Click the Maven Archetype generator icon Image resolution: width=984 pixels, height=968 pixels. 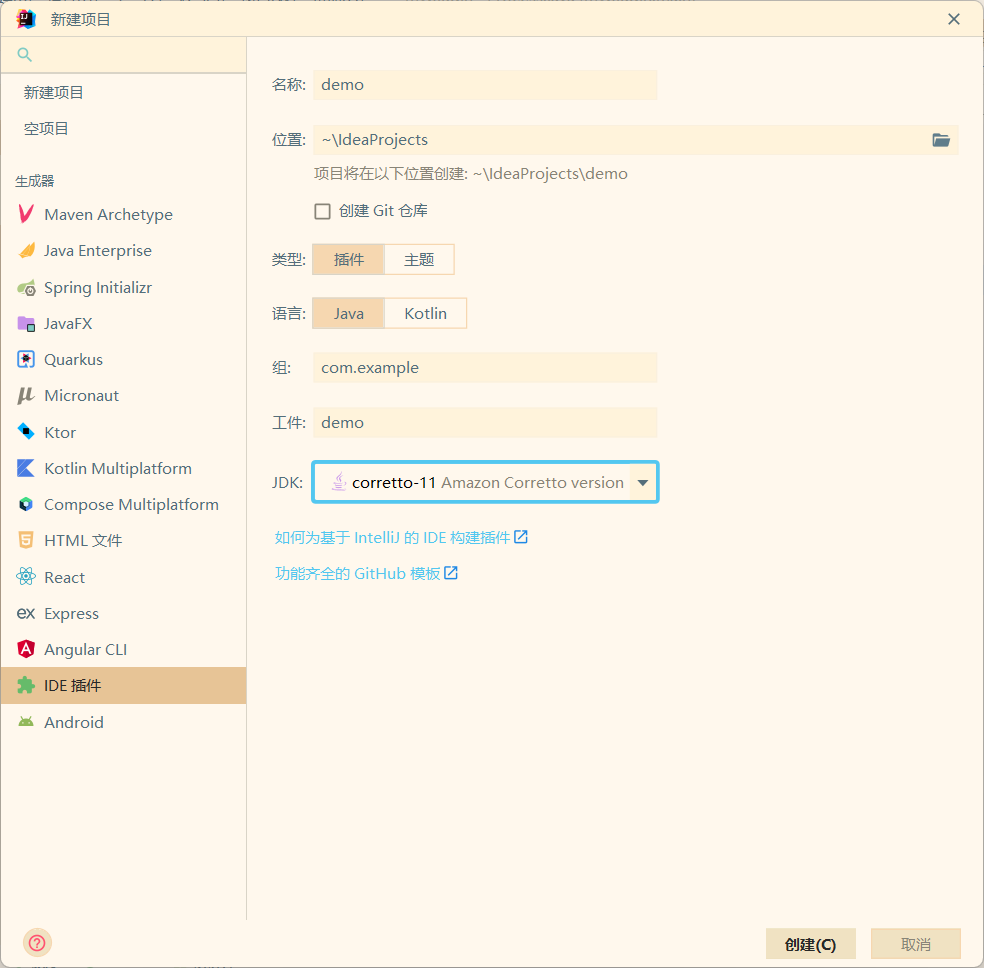[x=26, y=214]
